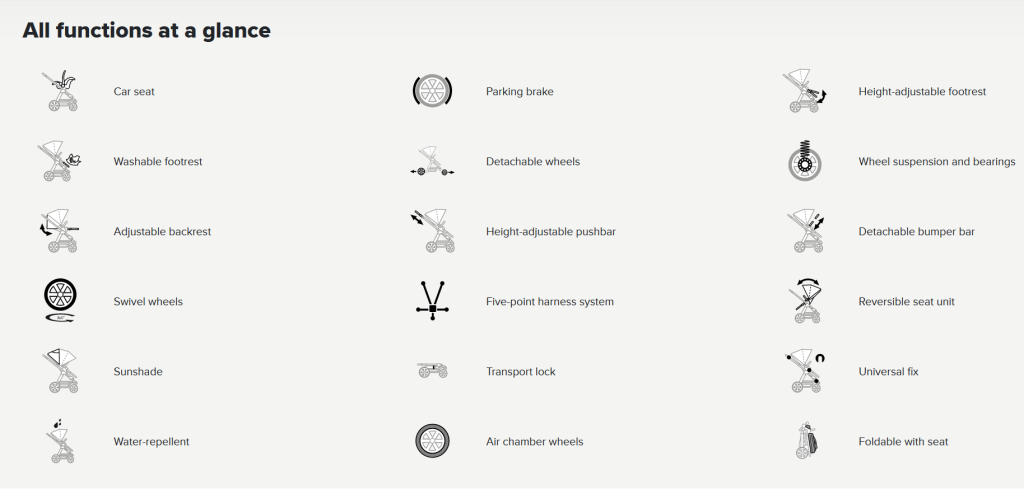Click the "Five-point harness system" text label
This screenshot has width=1024, height=489.
click(x=549, y=301)
